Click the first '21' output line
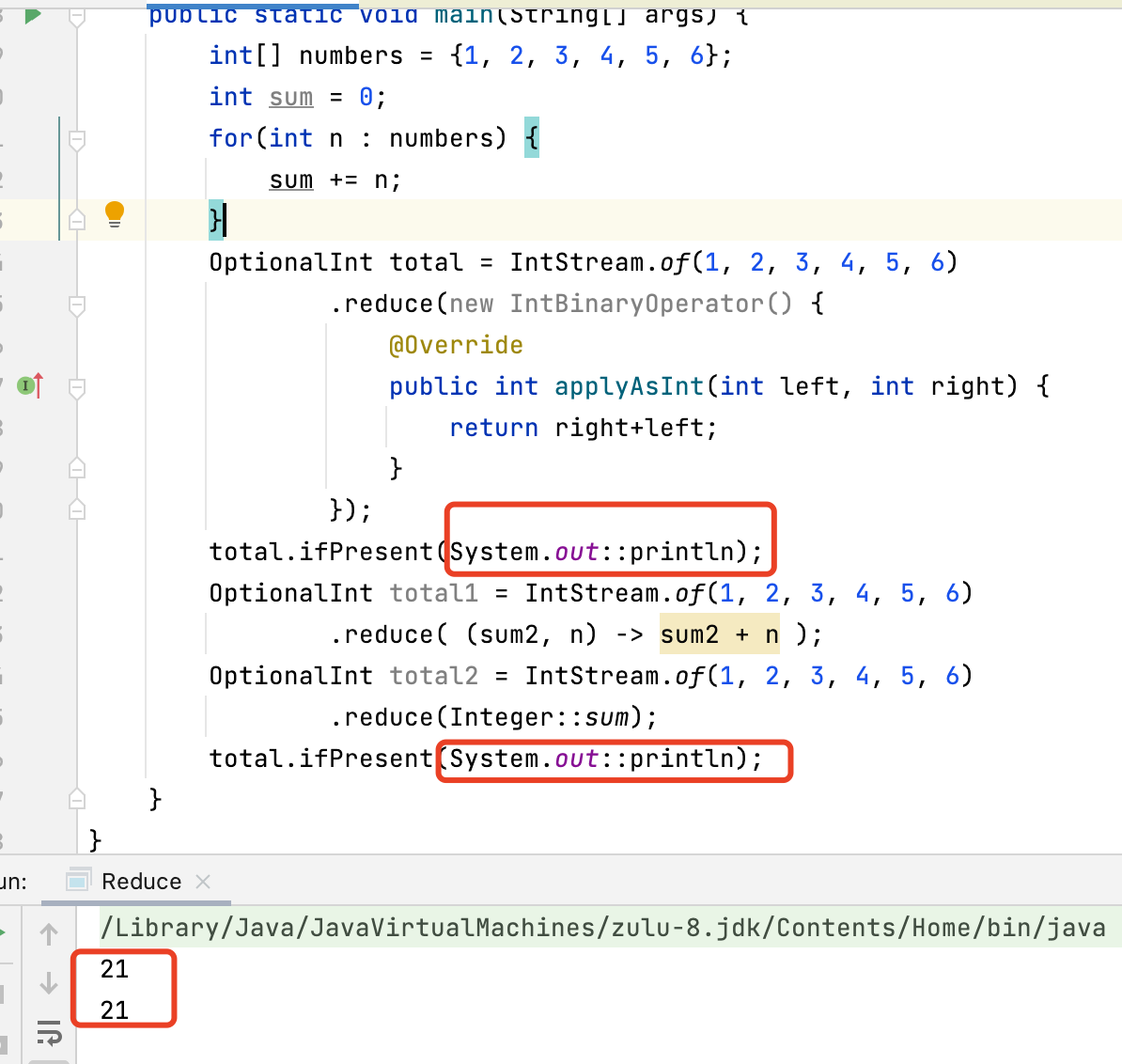Viewport: 1122px width, 1064px height. (115, 969)
